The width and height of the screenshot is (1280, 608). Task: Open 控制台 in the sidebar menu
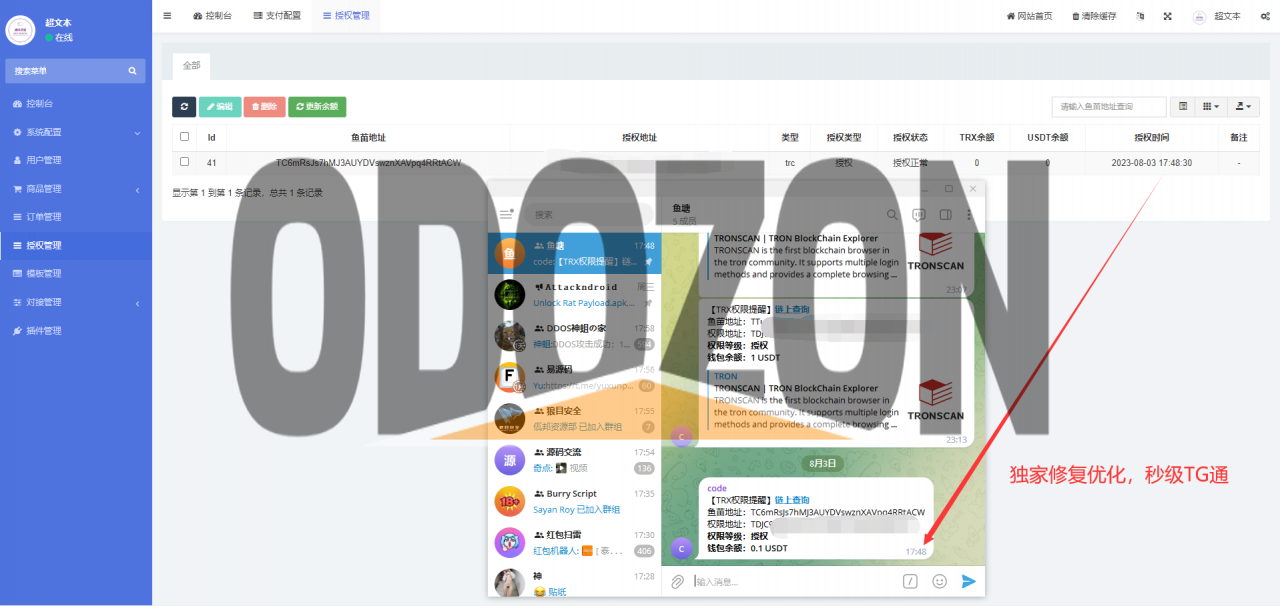76,103
